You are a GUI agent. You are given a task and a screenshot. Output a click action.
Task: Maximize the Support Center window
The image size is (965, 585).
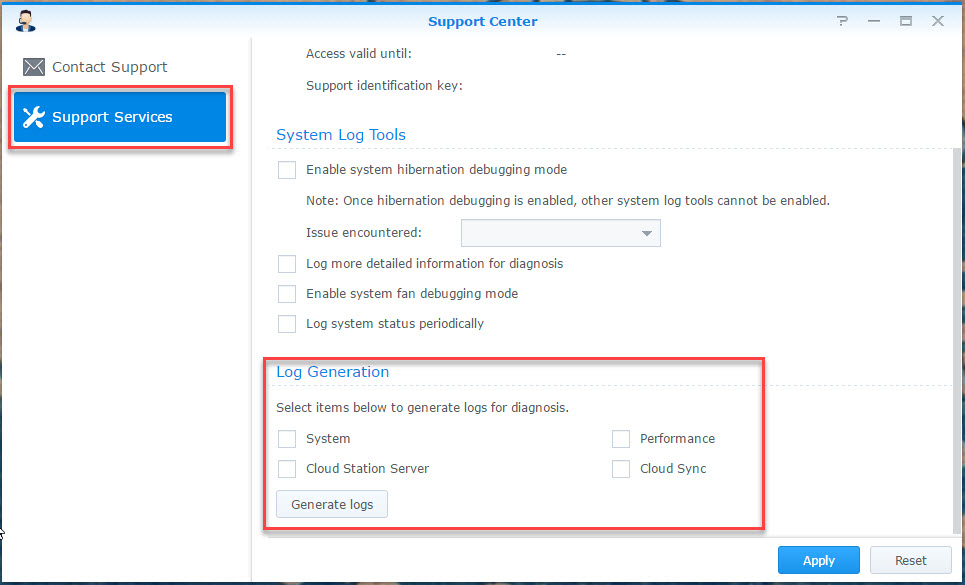[x=906, y=21]
